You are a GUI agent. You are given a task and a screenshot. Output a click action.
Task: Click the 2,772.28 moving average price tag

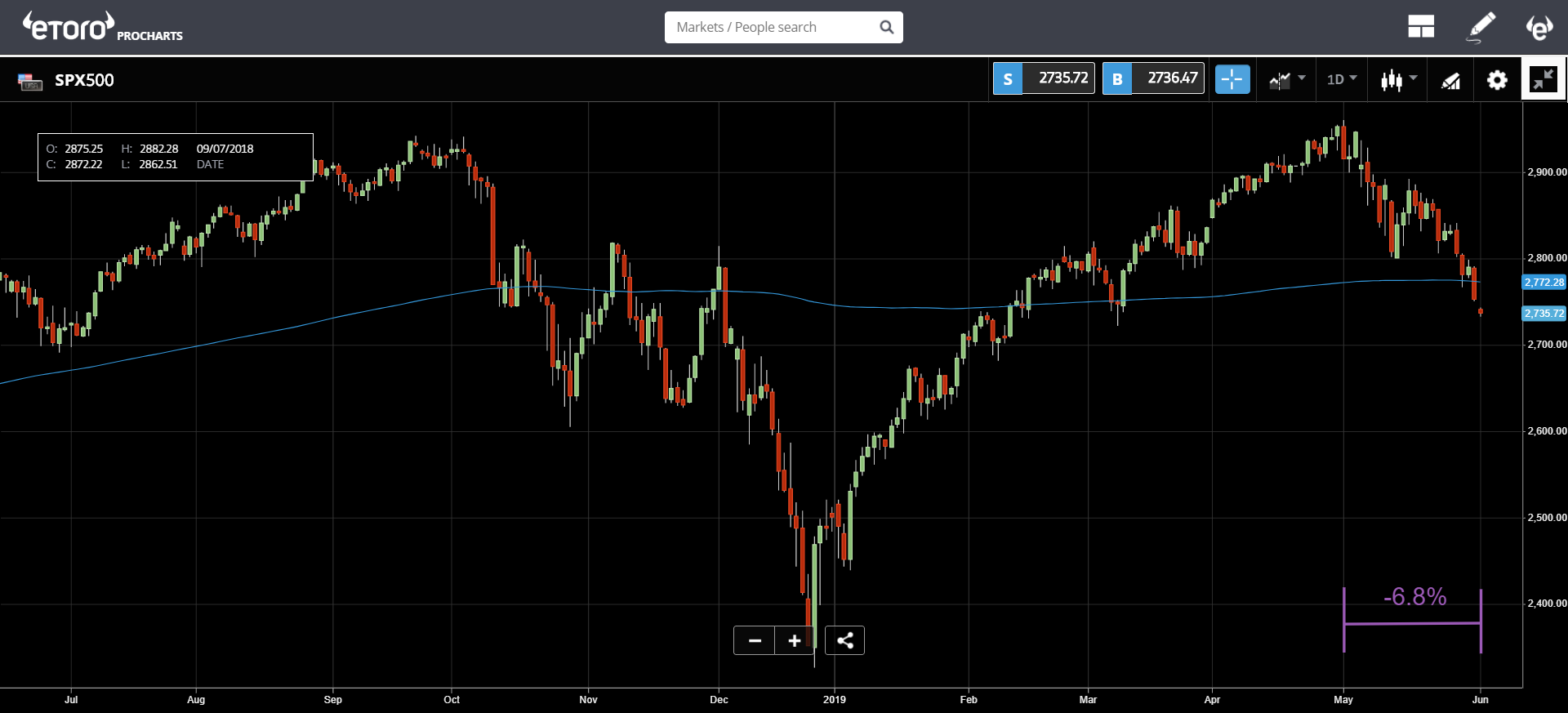click(1544, 282)
